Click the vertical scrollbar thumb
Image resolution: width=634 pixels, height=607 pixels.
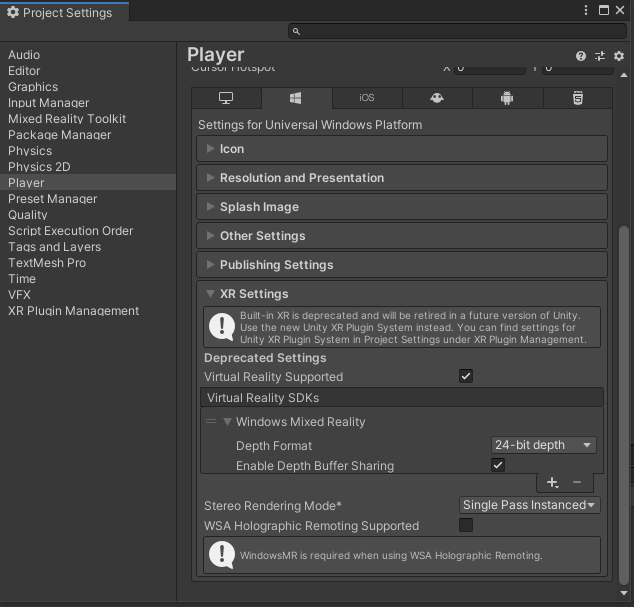click(x=624, y=405)
